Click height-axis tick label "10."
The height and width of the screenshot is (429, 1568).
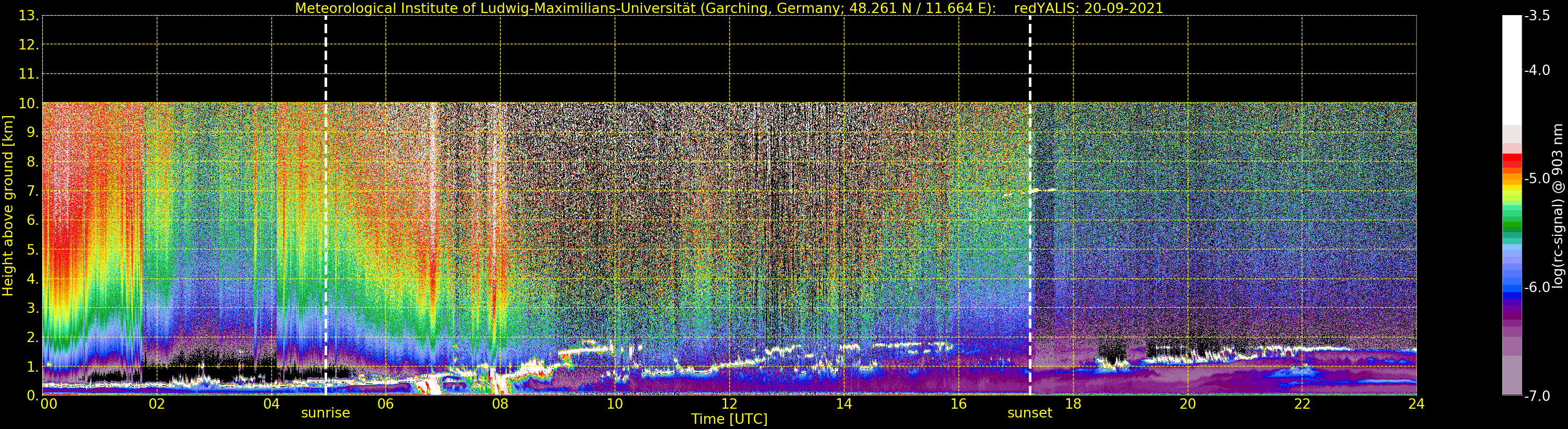[x=29, y=104]
